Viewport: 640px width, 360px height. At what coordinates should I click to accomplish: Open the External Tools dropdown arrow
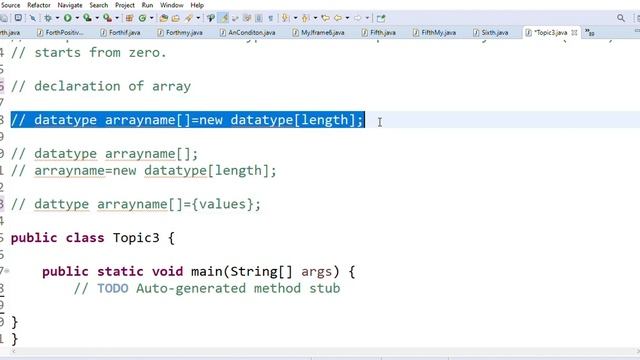click(117, 18)
